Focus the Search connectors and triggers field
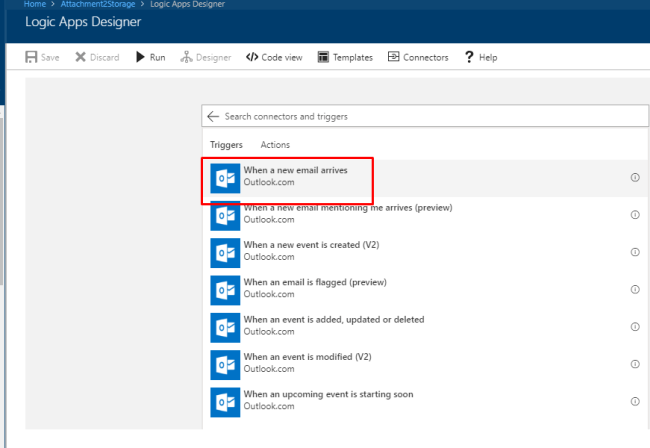Viewport: 650px width, 448px height. coord(425,116)
